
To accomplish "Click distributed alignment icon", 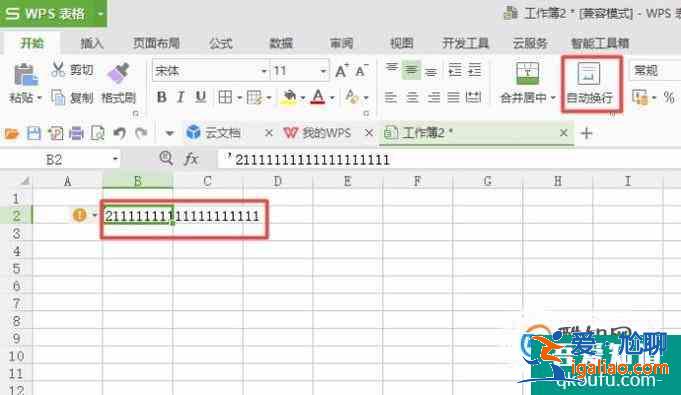I will (473, 97).
